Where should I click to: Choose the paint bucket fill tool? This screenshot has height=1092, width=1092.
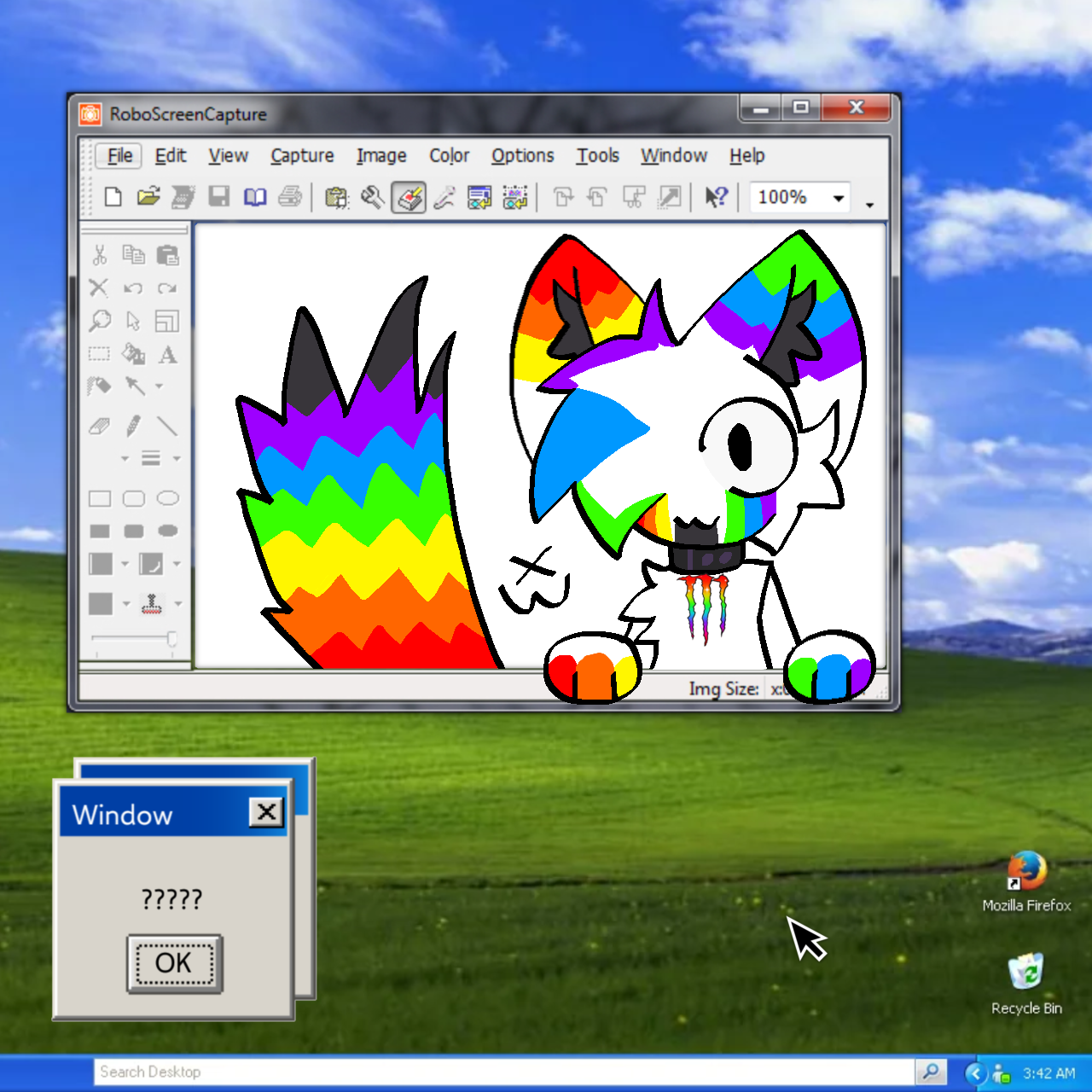[x=133, y=354]
